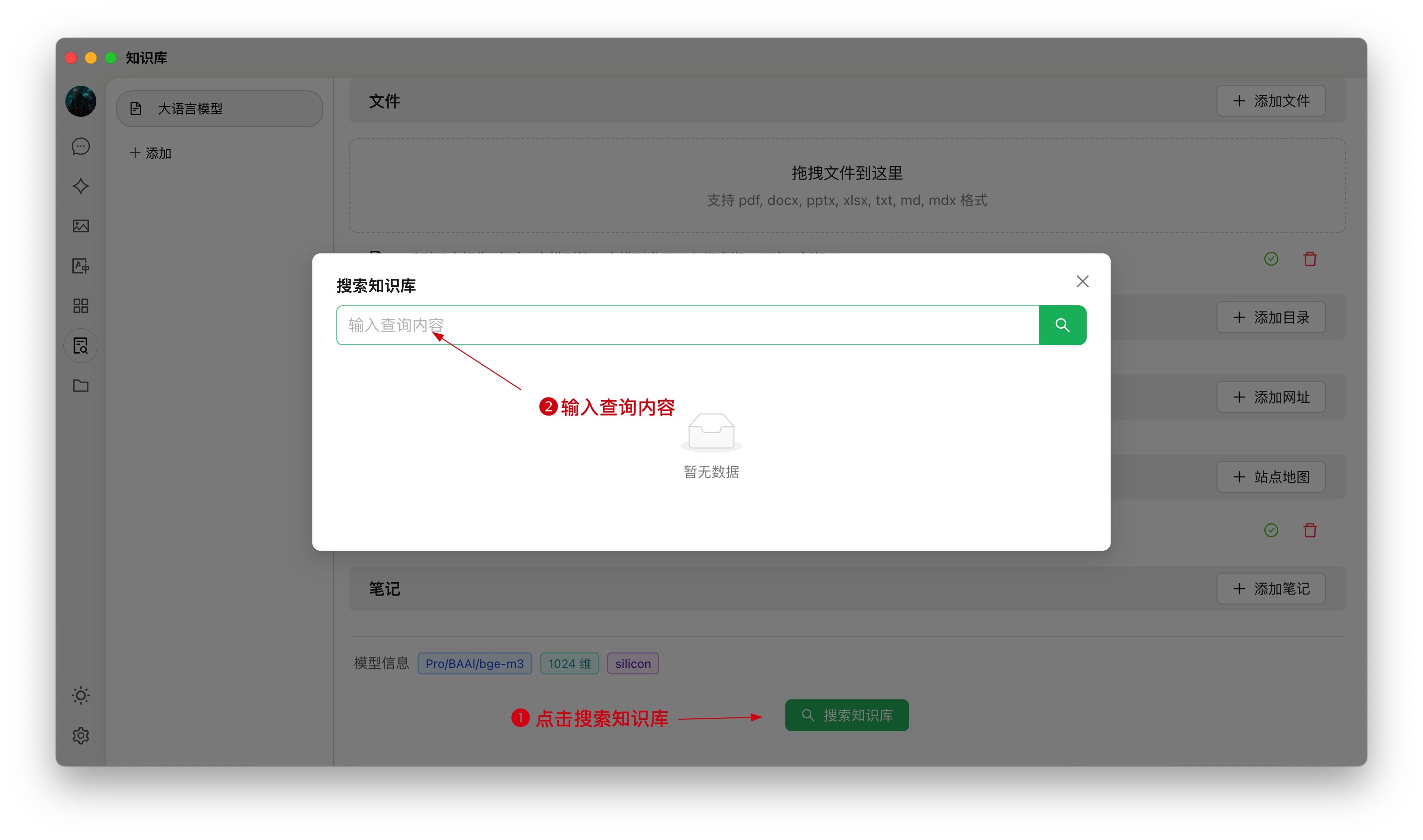Select the 大语言模型 knowledge base item
Screen dimensions: 1423x840
(219, 108)
